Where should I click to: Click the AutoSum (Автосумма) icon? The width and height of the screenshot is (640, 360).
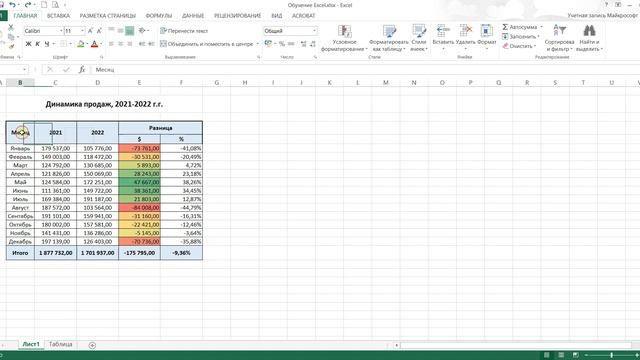click(505, 27)
